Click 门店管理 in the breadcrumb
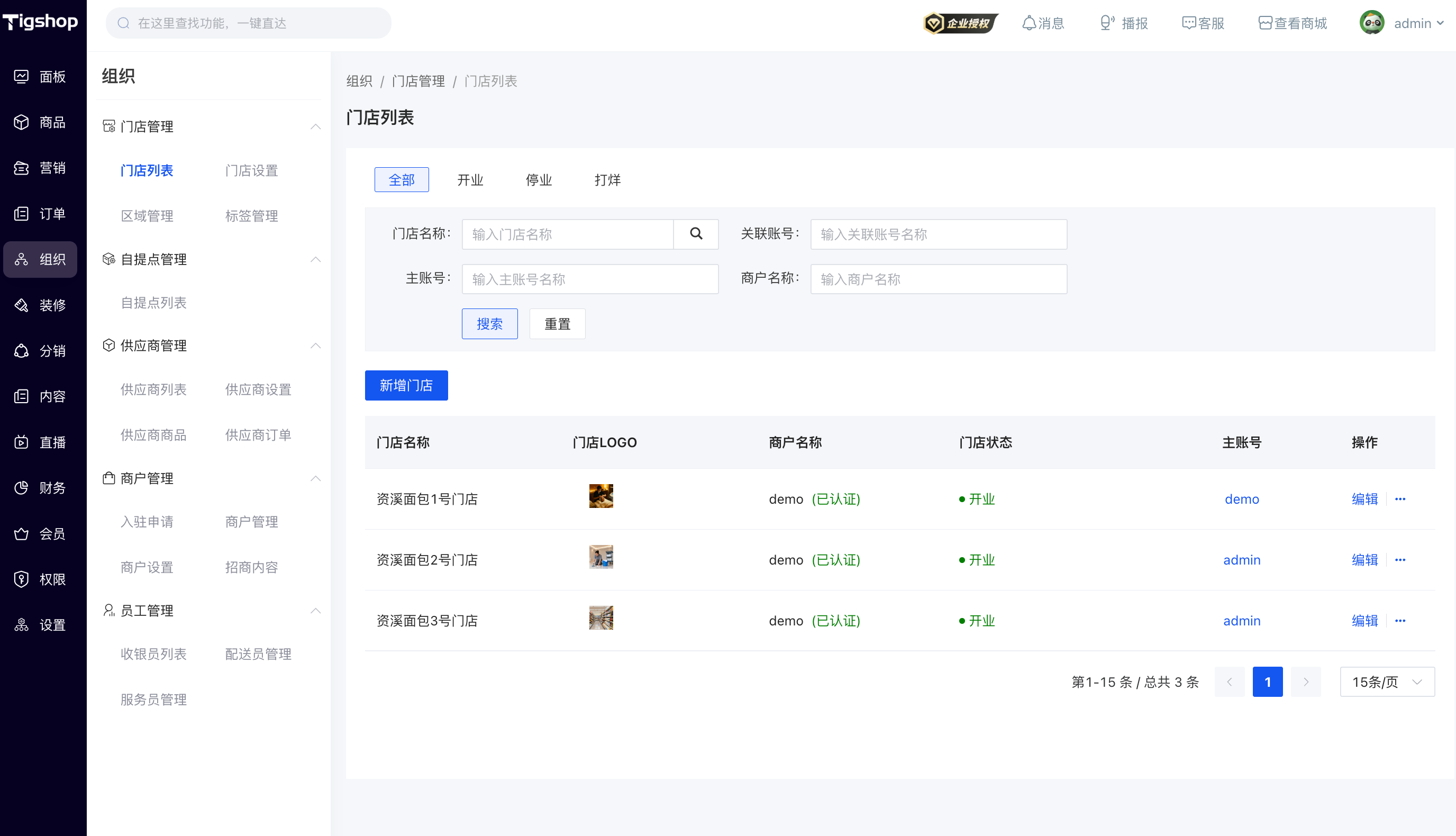The image size is (1456, 836). (x=418, y=81)
